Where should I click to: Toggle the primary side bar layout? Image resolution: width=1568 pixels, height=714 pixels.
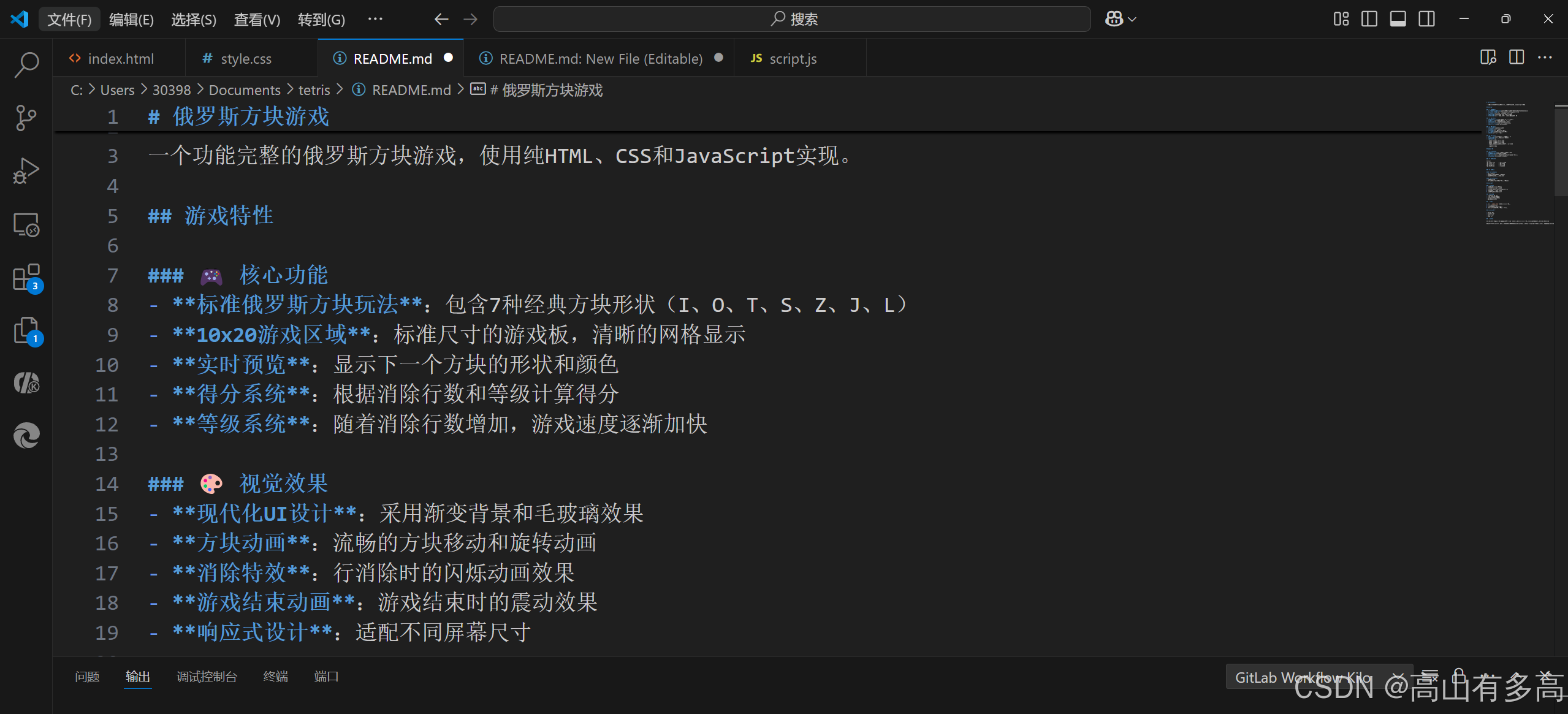coord(1369,19)
